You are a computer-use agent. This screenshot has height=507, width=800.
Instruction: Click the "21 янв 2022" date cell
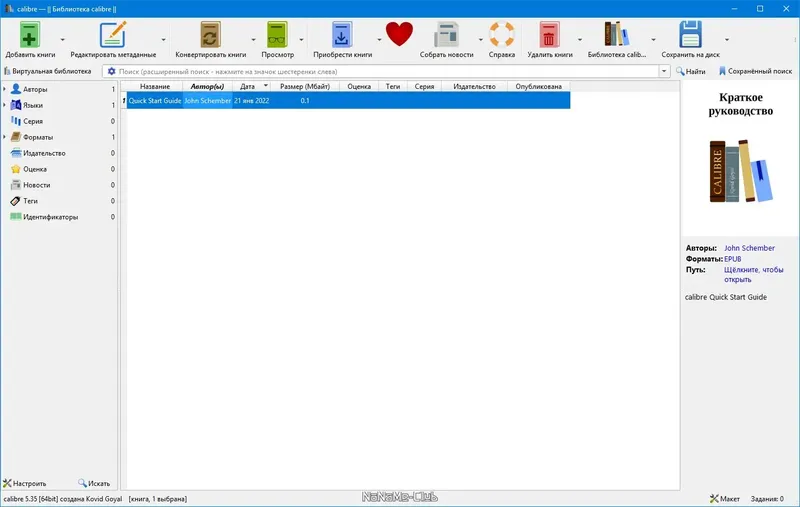tap(251, 100)
